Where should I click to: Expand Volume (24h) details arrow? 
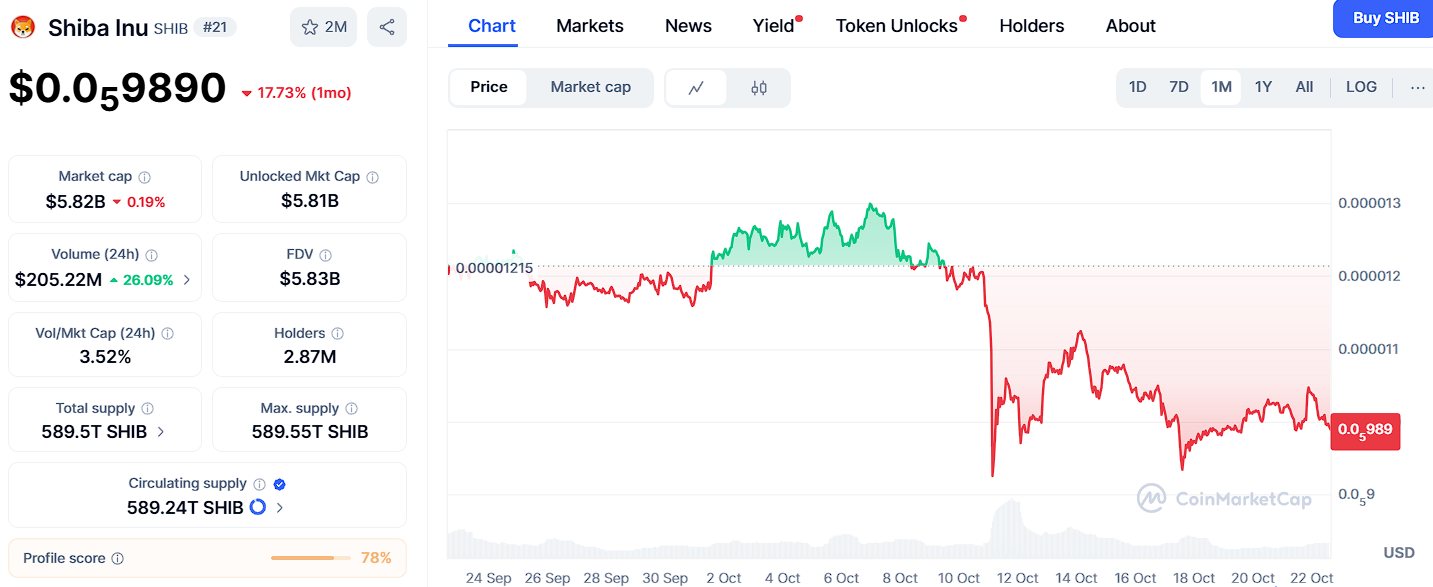tap(187, 280)
